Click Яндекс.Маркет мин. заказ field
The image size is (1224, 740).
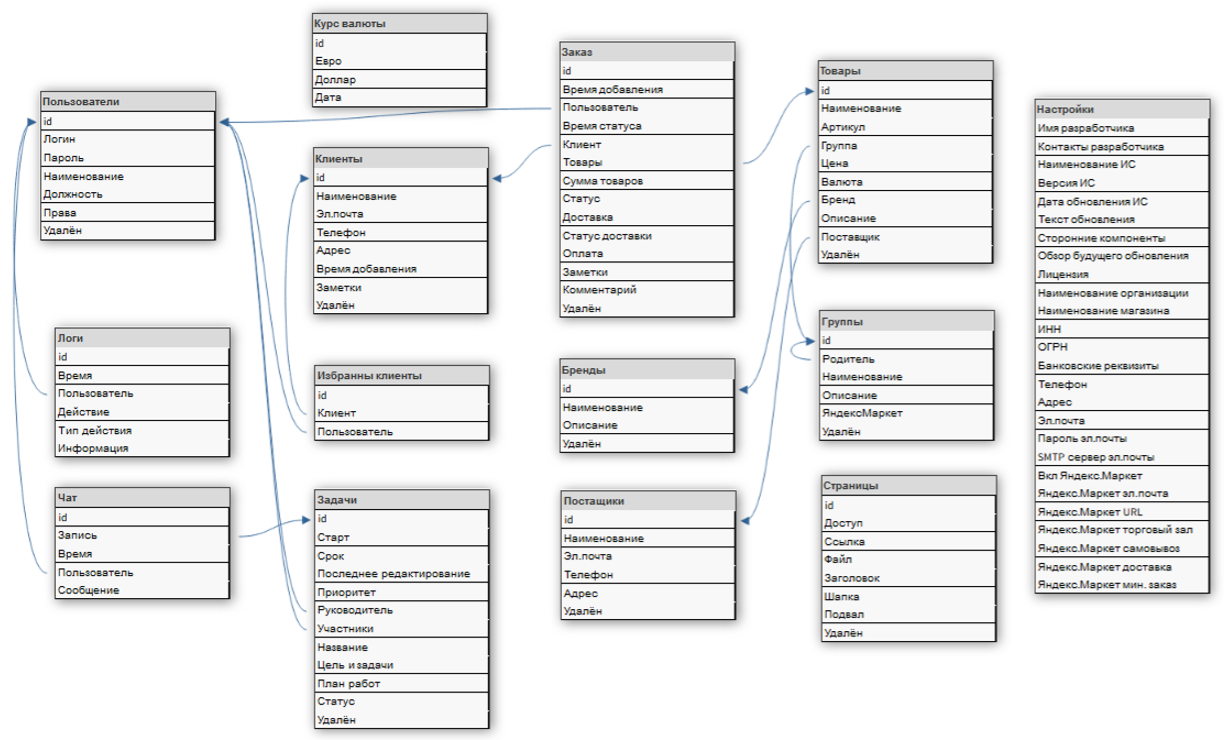[1122, 584]
